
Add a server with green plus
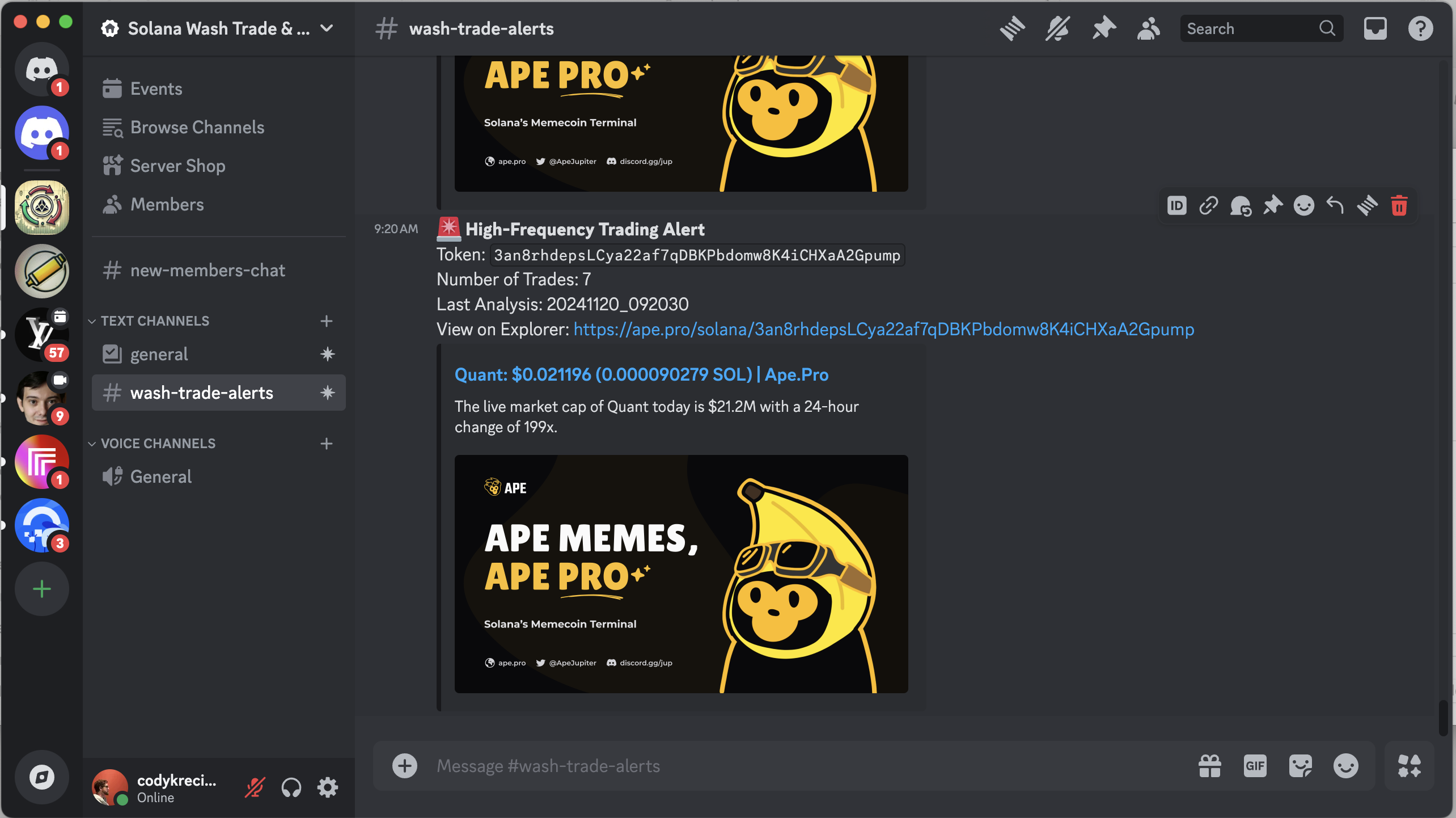click(41, 589)
